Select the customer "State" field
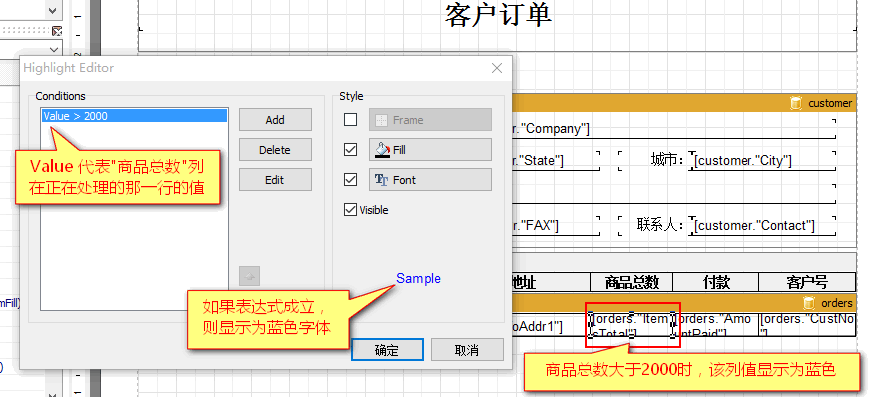Image resolution: width=873 pixels, height=397 pixels. point(556,160)
